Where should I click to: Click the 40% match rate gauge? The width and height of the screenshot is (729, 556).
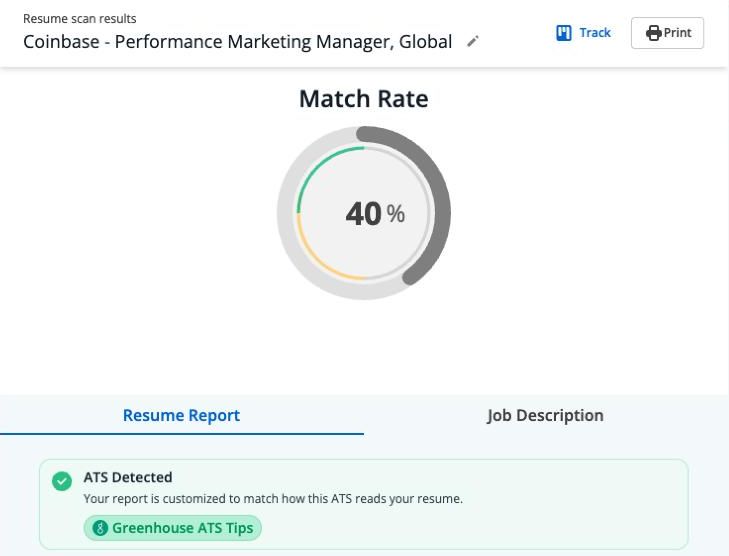364,213
